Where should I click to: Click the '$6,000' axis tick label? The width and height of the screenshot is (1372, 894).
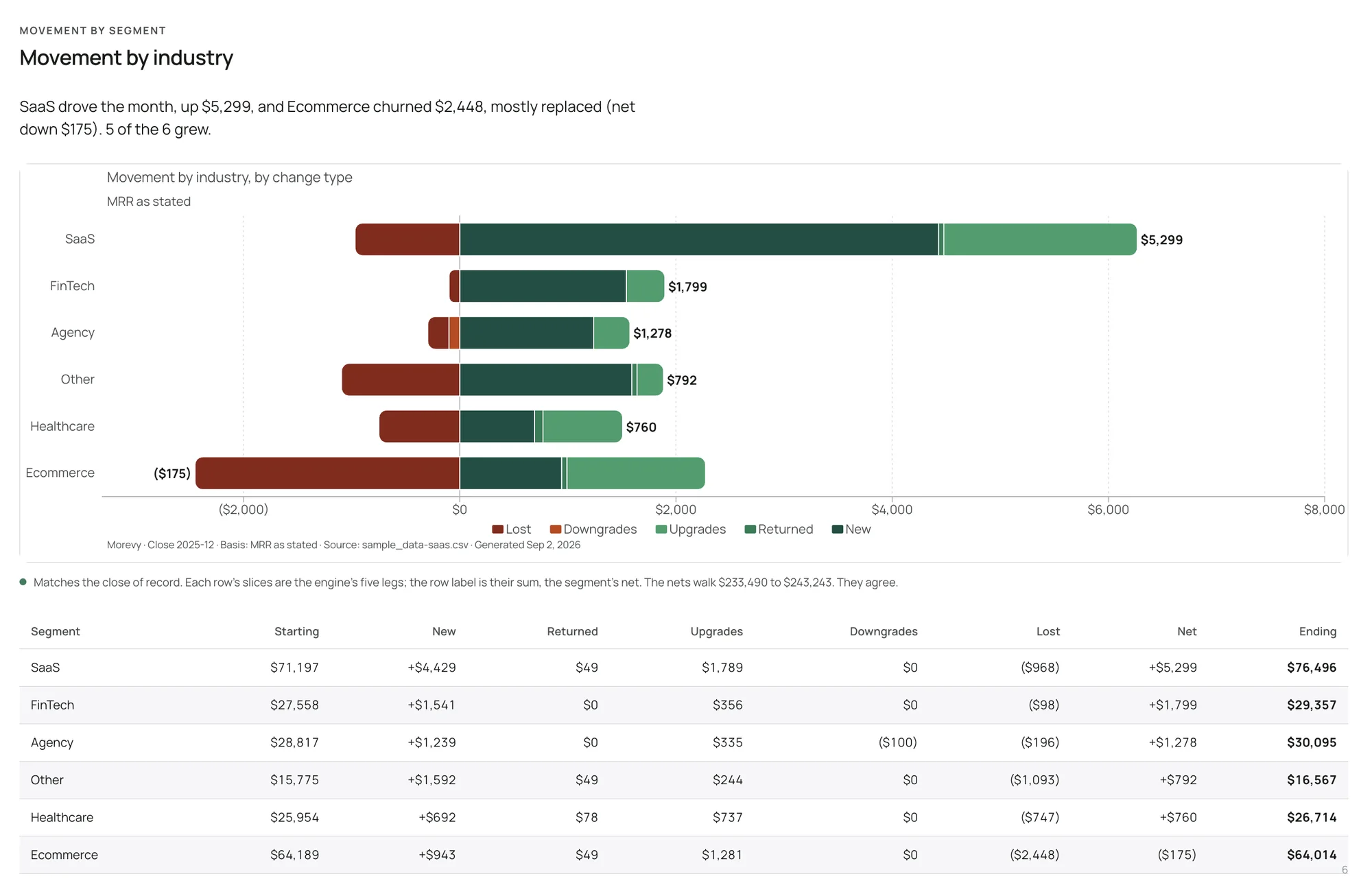(x=1108, y=510)
